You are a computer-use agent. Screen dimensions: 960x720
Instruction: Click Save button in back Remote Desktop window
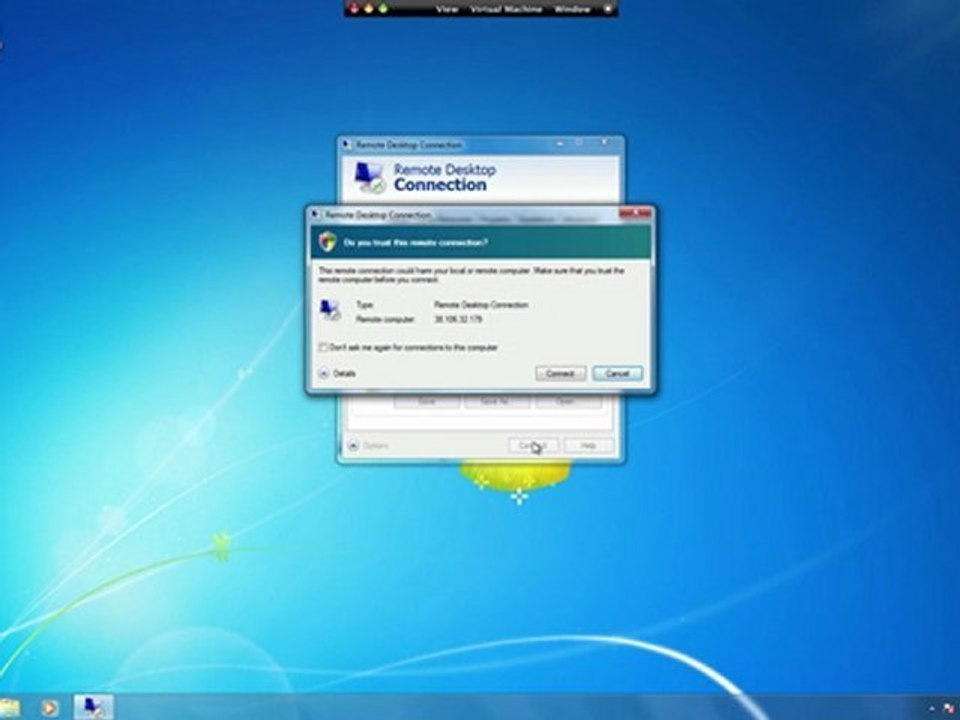tap(427, 402)
